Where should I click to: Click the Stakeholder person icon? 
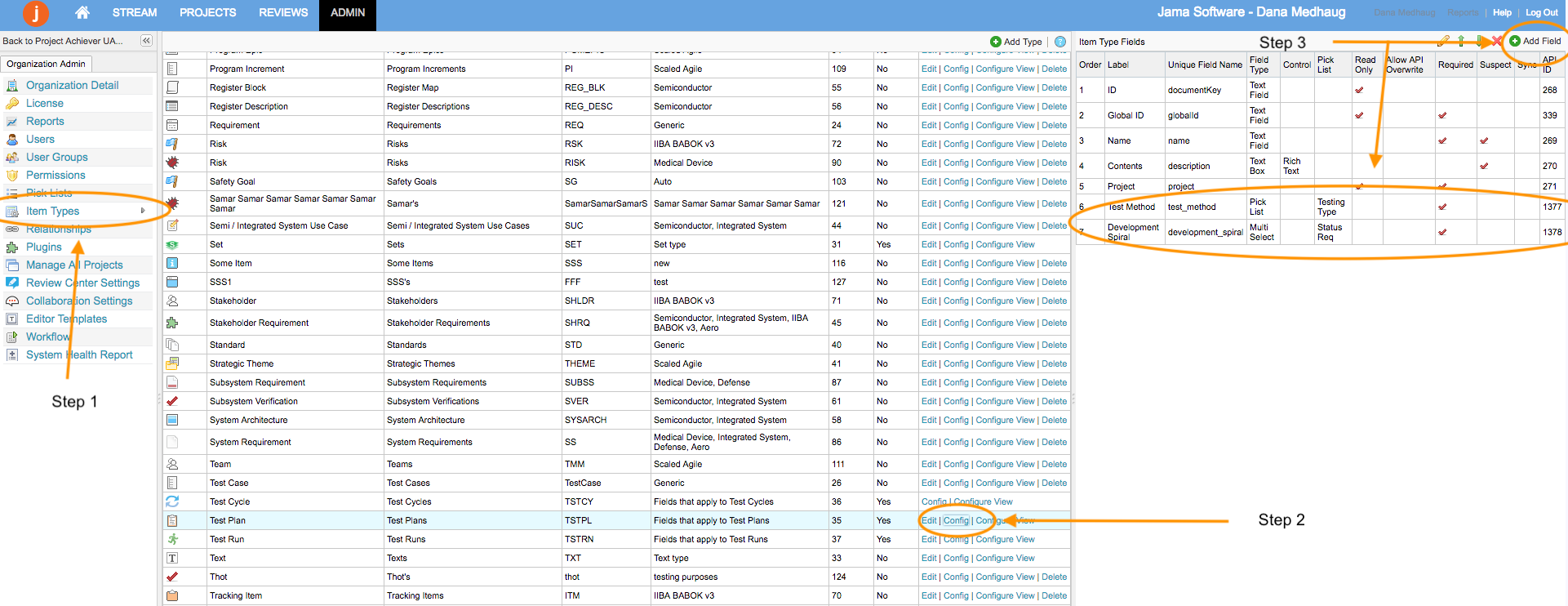[172, 301]
